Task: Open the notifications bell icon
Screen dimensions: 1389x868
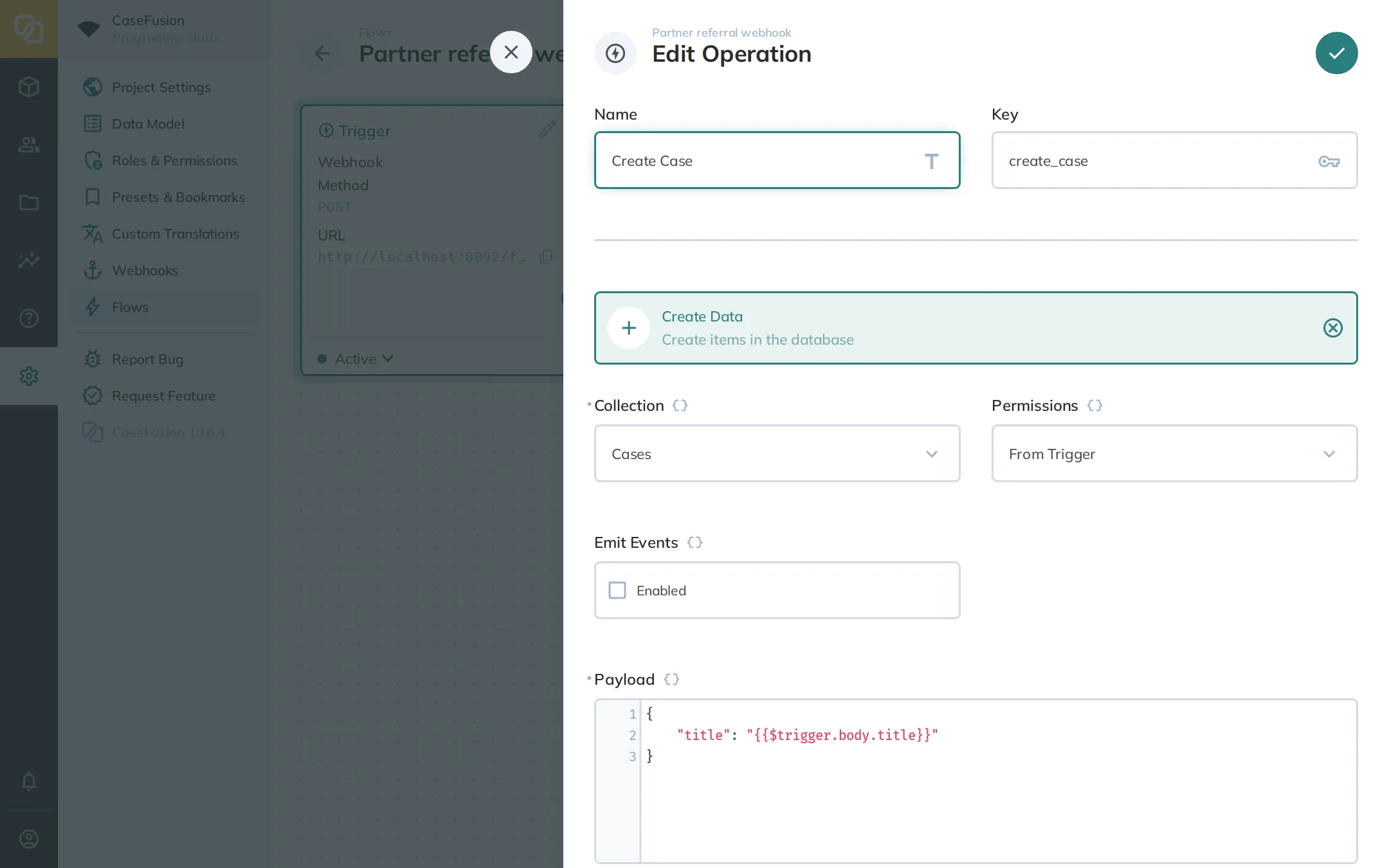Action: click(29, 781)
